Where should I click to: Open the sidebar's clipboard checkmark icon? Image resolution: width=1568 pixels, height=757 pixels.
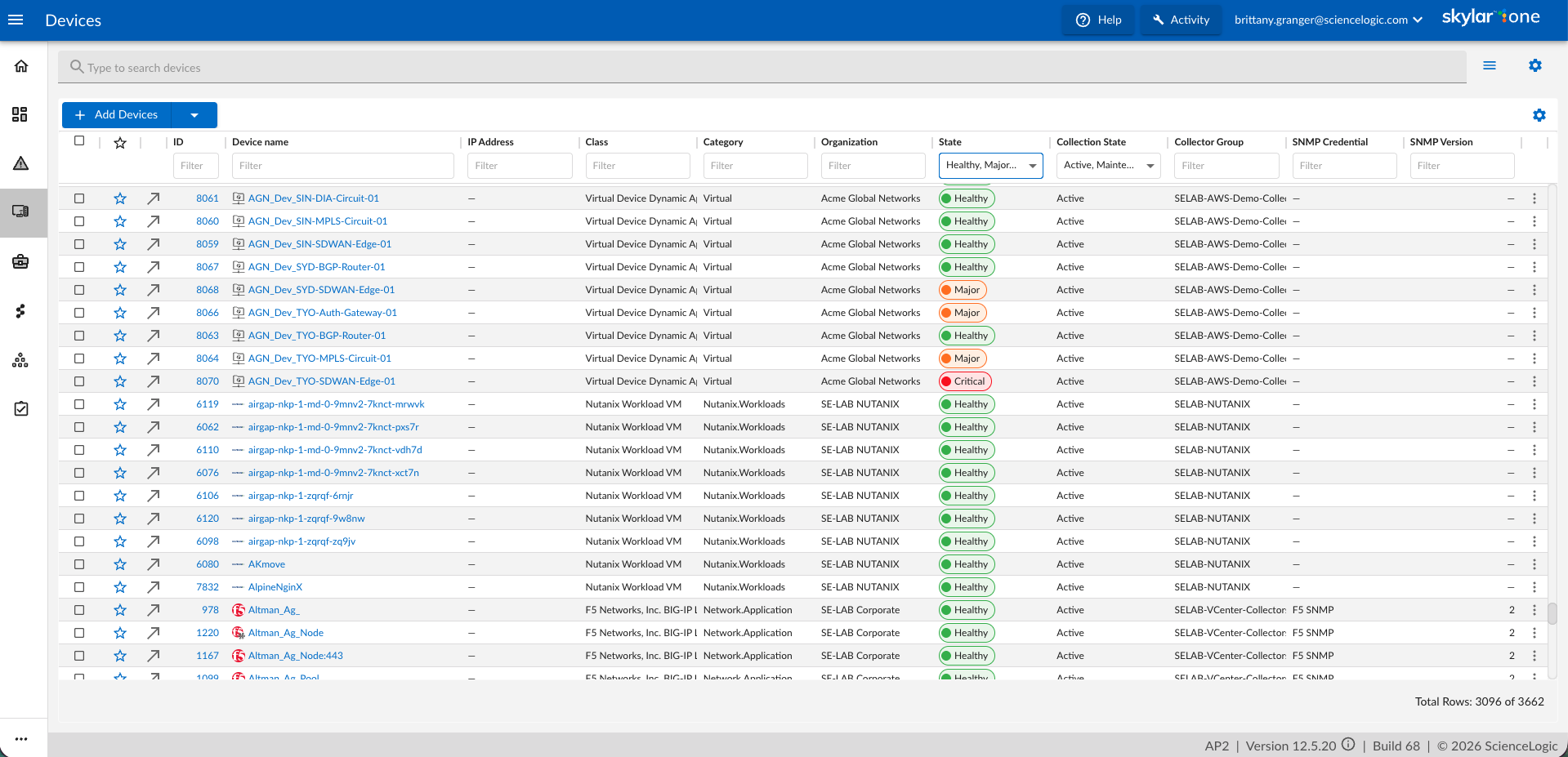pos(21,408)
